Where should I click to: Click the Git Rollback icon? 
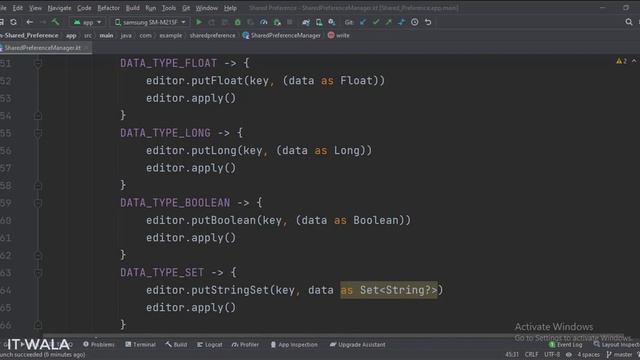pos(428,22)
